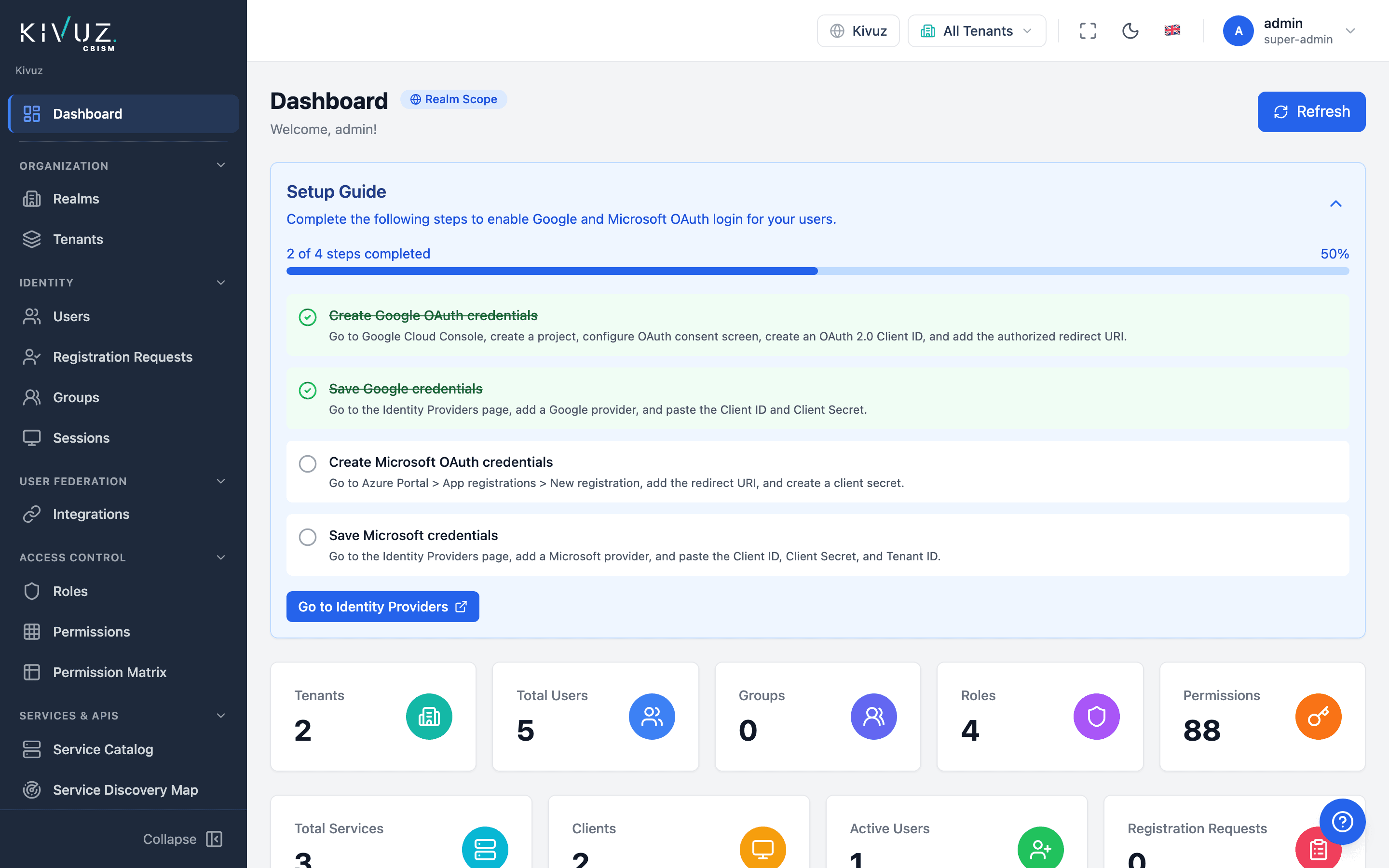Viewport: 1389px width, 868px height.
Task: Collapse the Access Control section
Action: pos(221,557)
